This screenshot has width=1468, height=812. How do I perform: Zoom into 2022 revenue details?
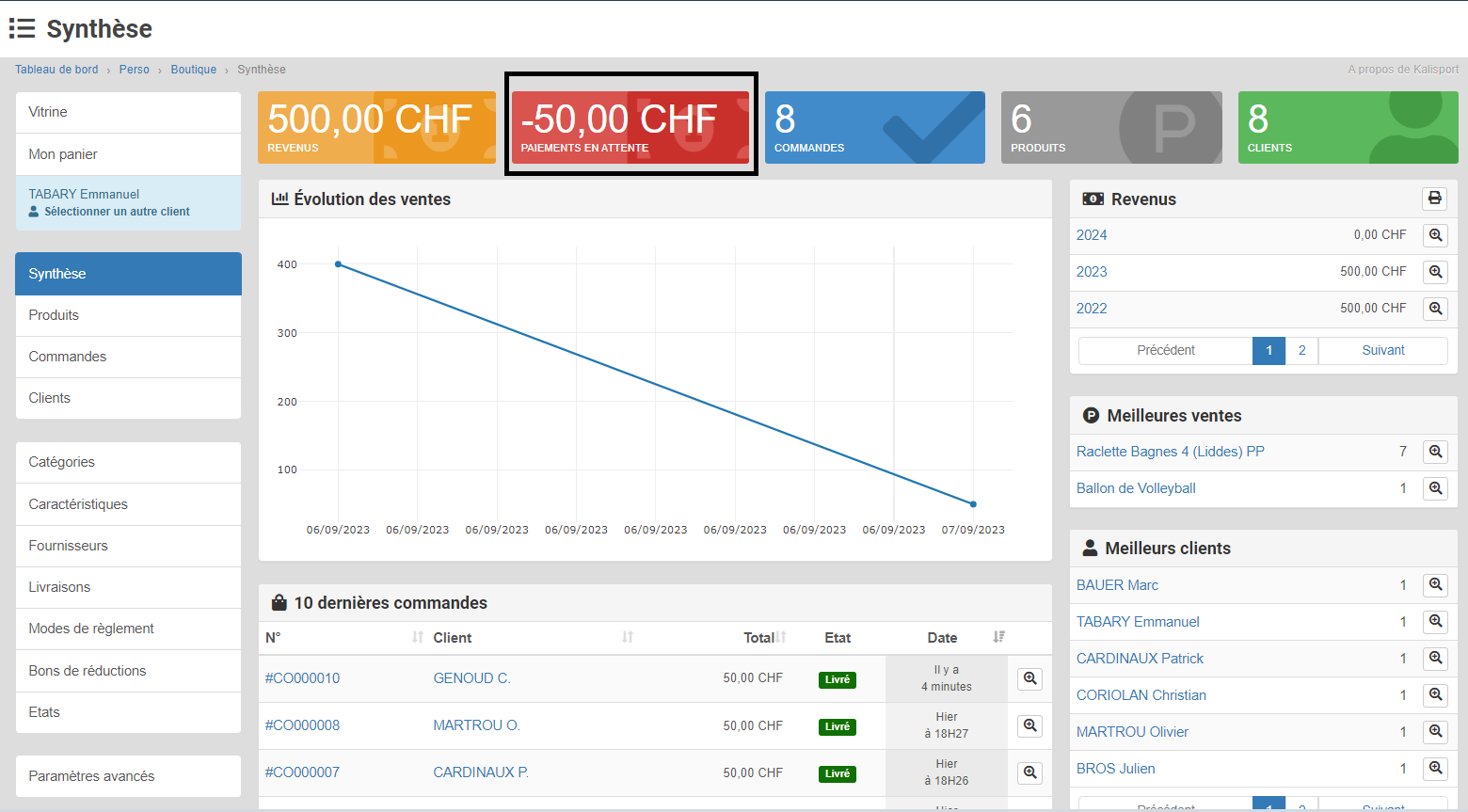[1435, 309]
